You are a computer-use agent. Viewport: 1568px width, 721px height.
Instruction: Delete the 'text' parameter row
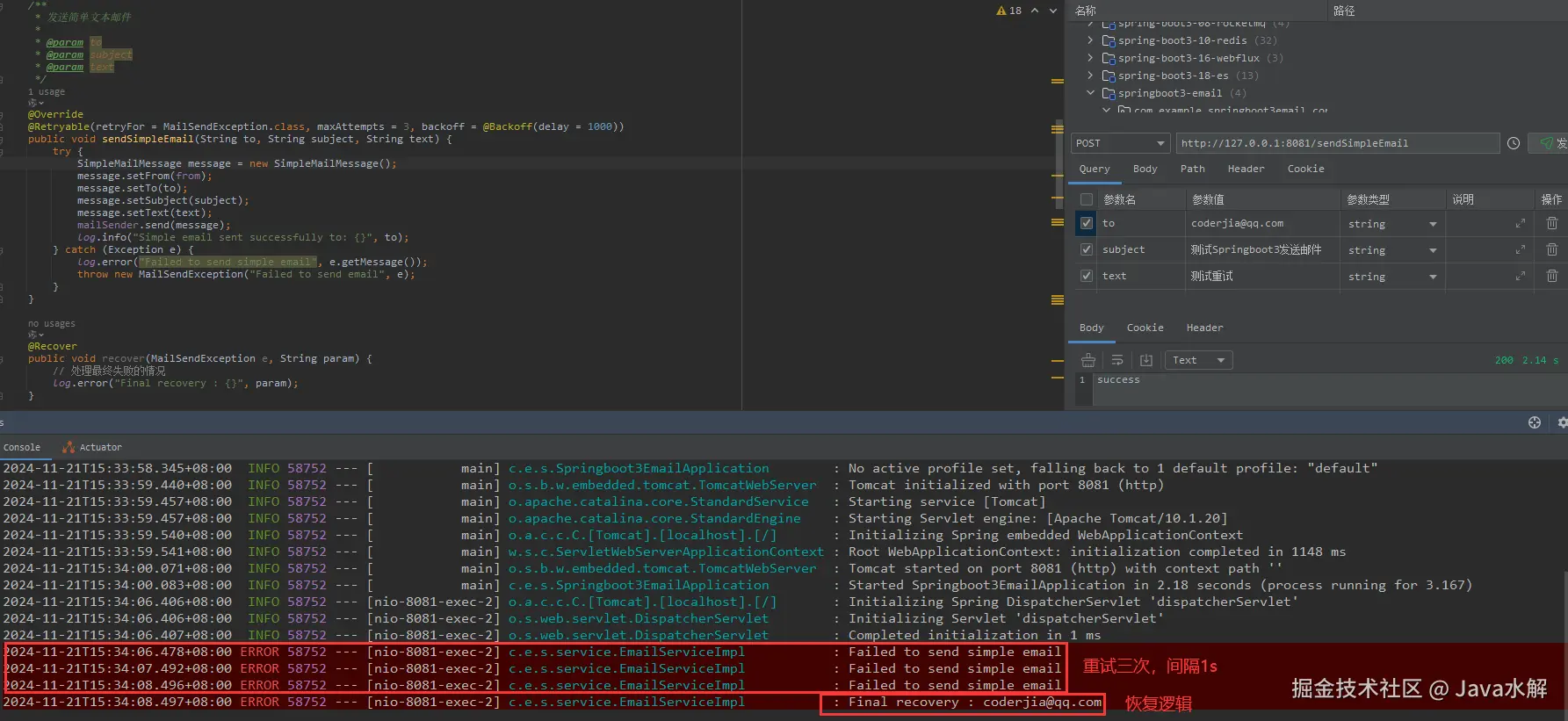pos(1552,277)
